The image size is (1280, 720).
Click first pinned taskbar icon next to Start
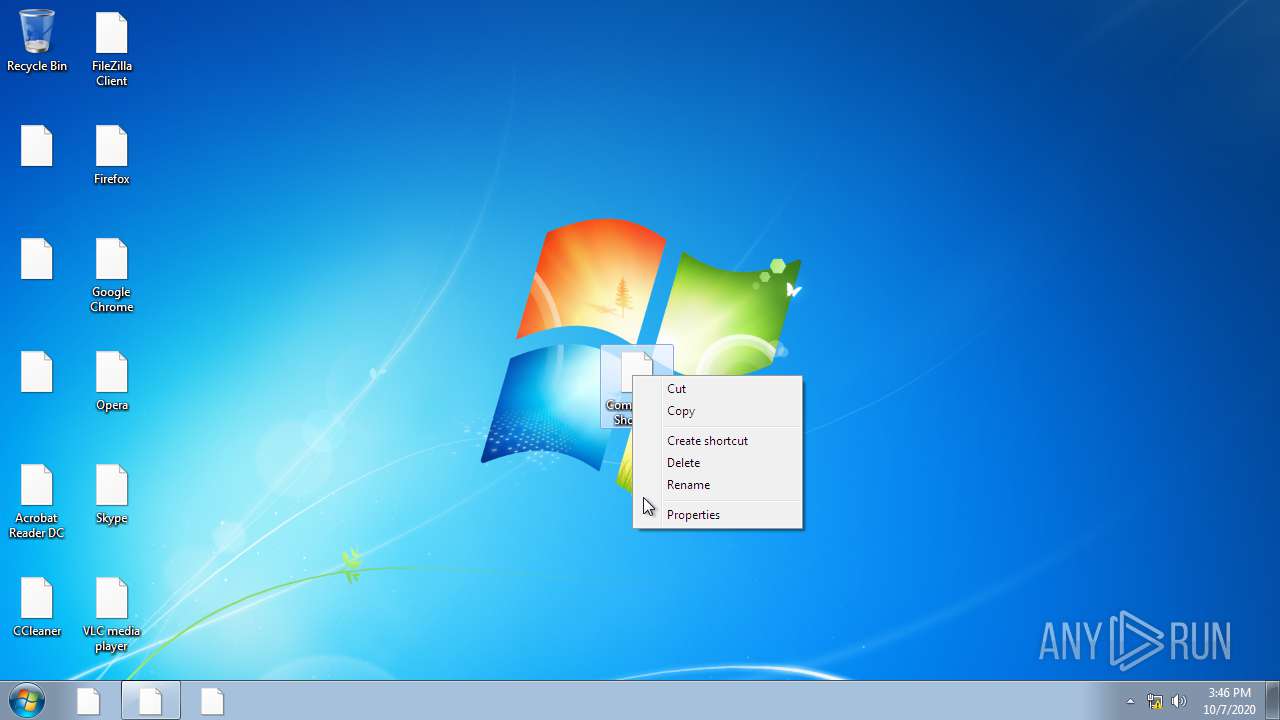pos(89,701)
